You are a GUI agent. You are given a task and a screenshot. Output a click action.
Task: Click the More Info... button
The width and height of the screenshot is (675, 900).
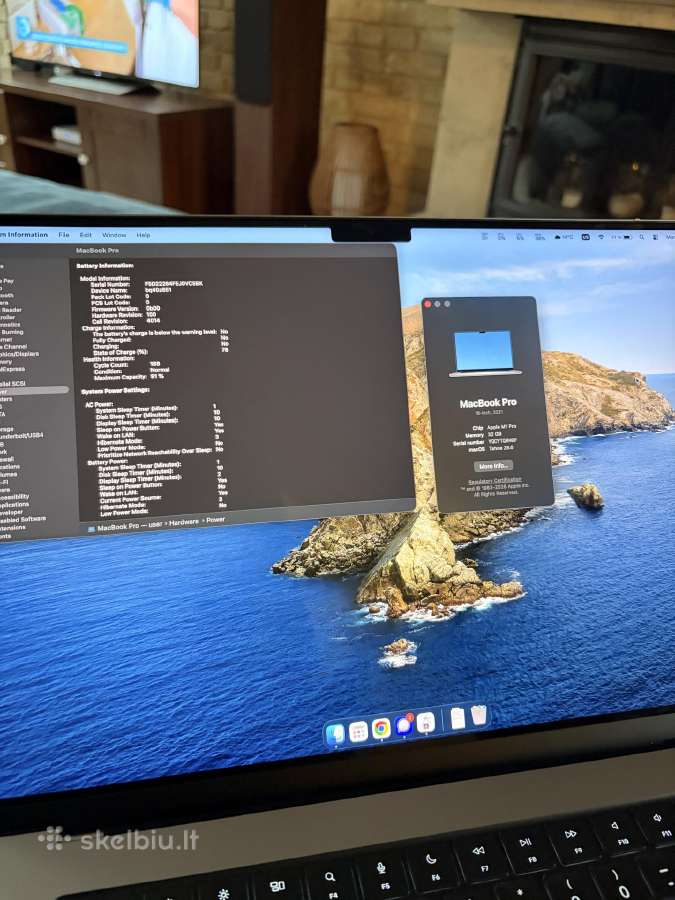494,465
